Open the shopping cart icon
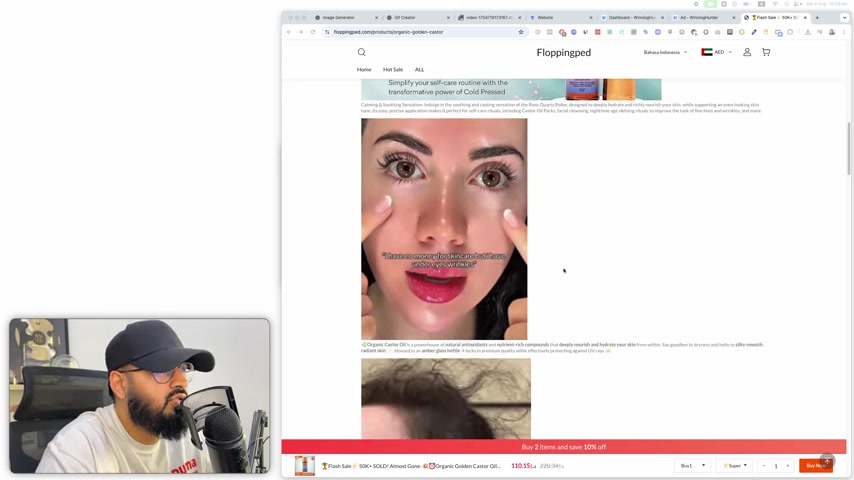This screenshot has width=854, height=480. pos(766,52)
